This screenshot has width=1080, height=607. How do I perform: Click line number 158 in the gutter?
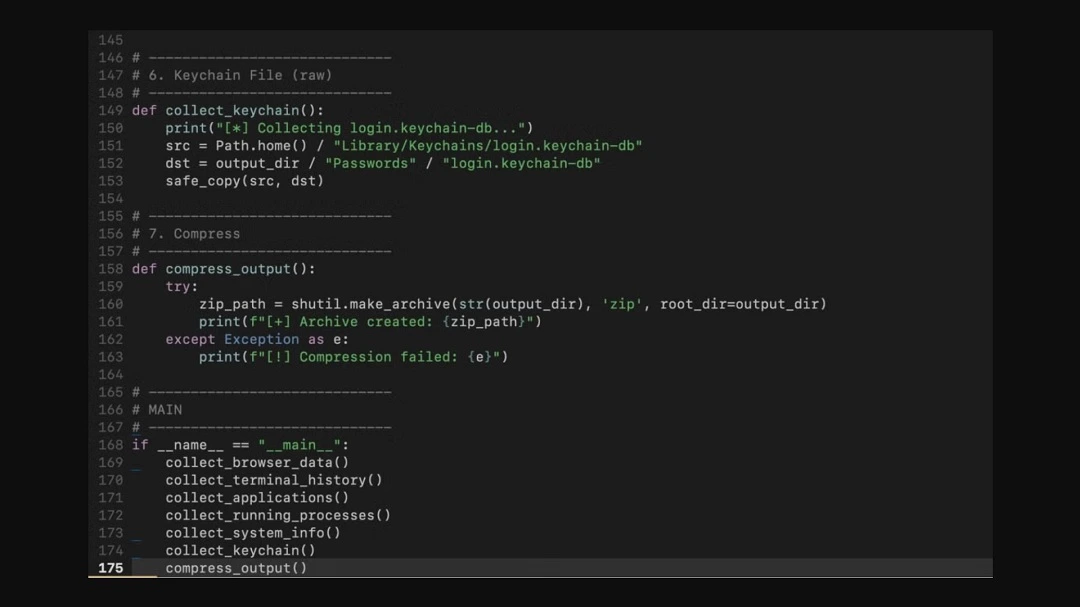[x=110, y=269]
